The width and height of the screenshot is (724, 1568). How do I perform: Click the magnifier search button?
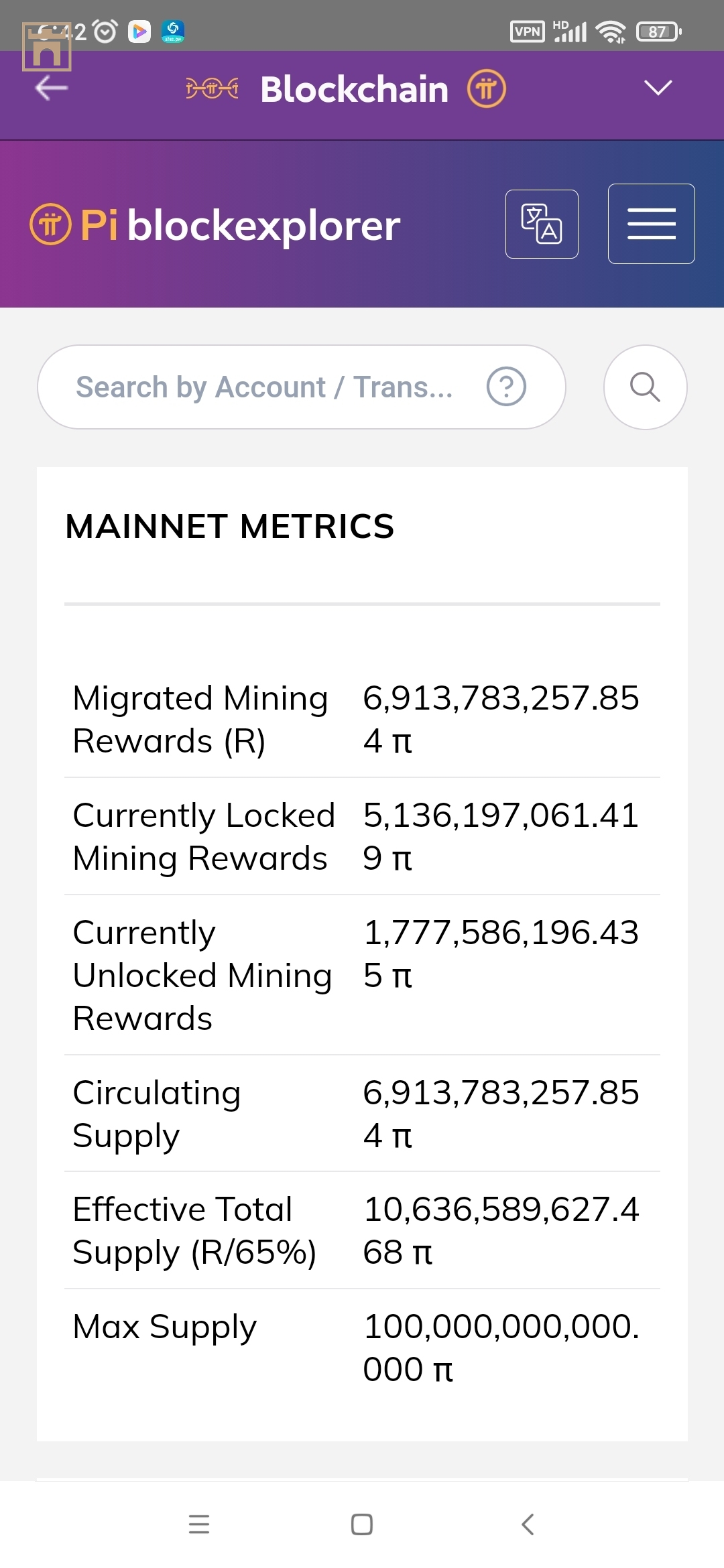coord(646,387)
